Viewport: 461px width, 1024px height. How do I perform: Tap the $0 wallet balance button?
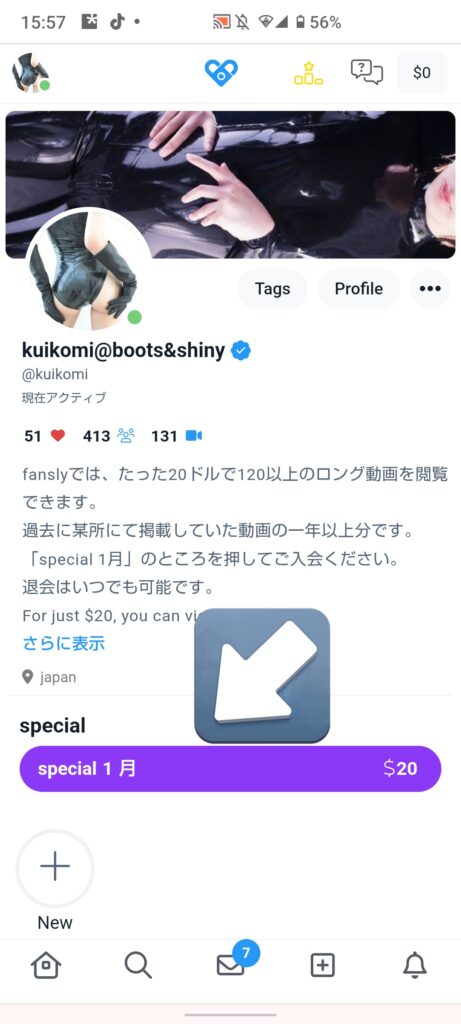point(422,72)
